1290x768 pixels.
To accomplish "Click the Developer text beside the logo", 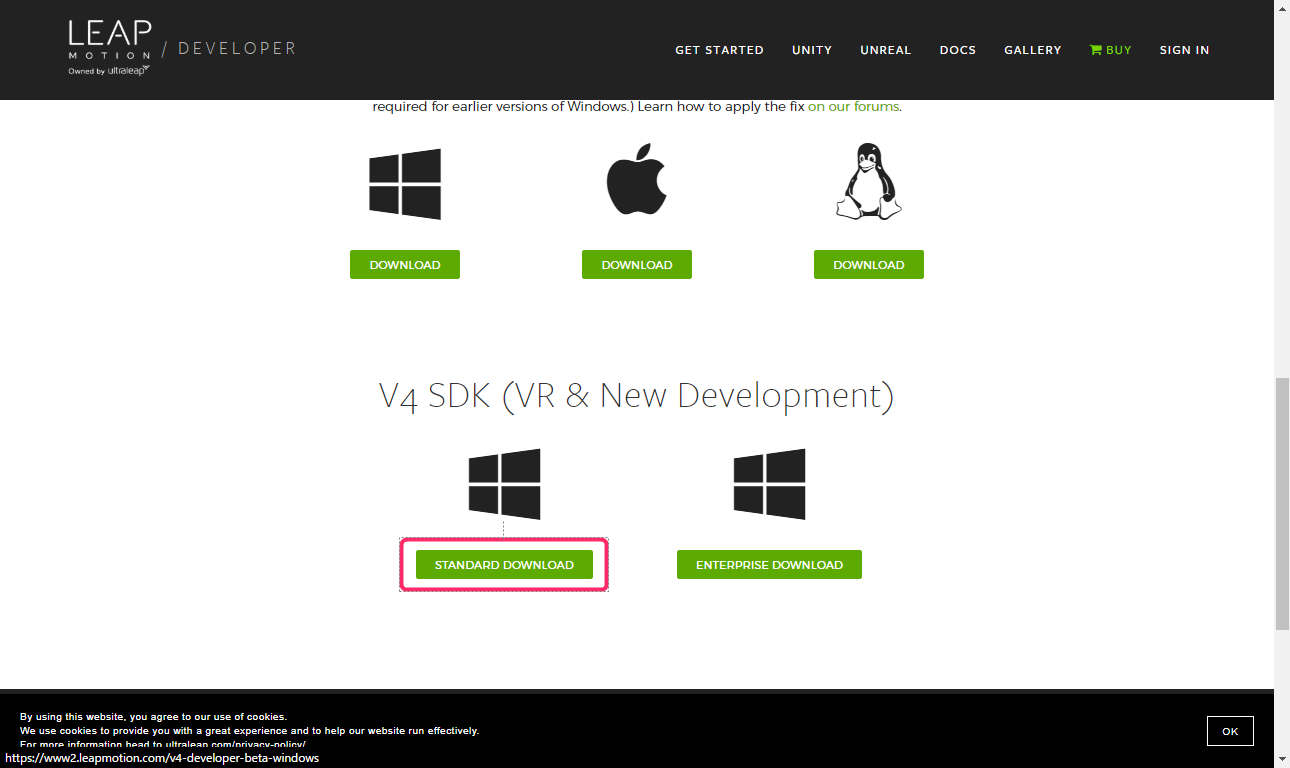I will (237, 48).
